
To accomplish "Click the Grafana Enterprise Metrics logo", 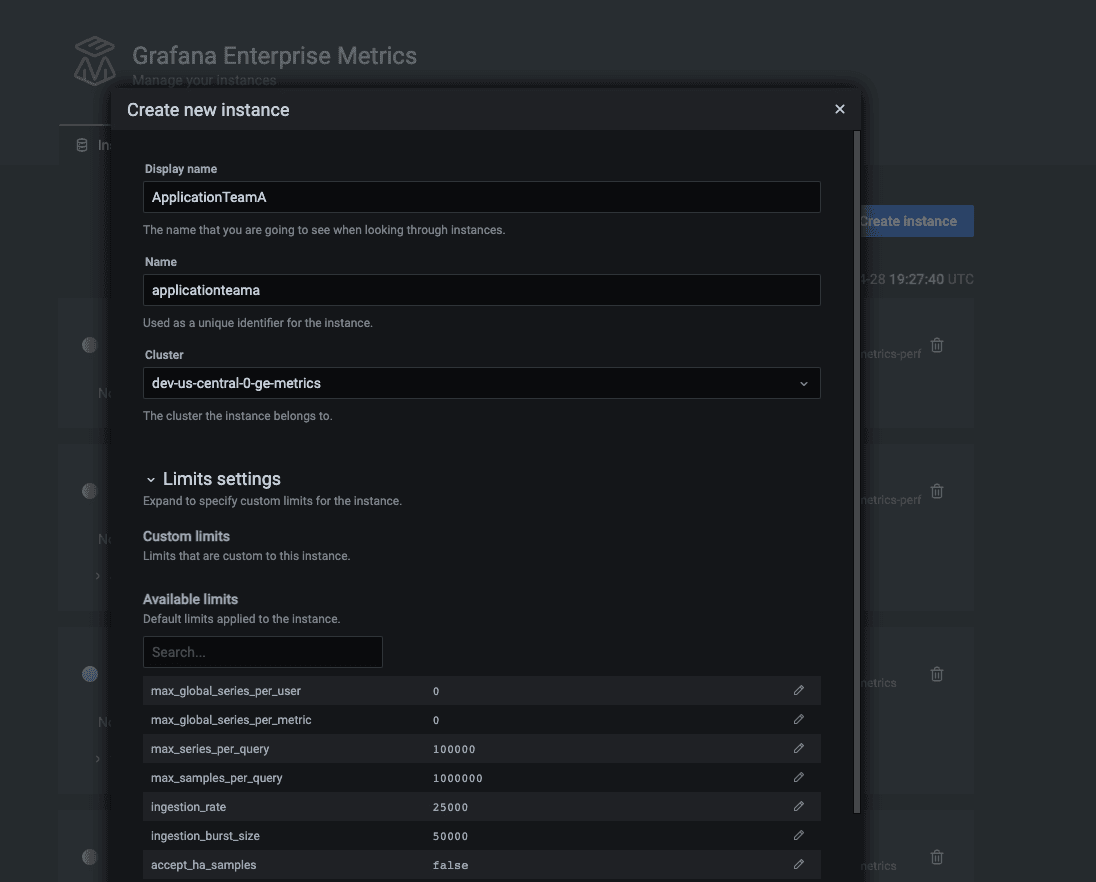I will (x=95, y=61).
